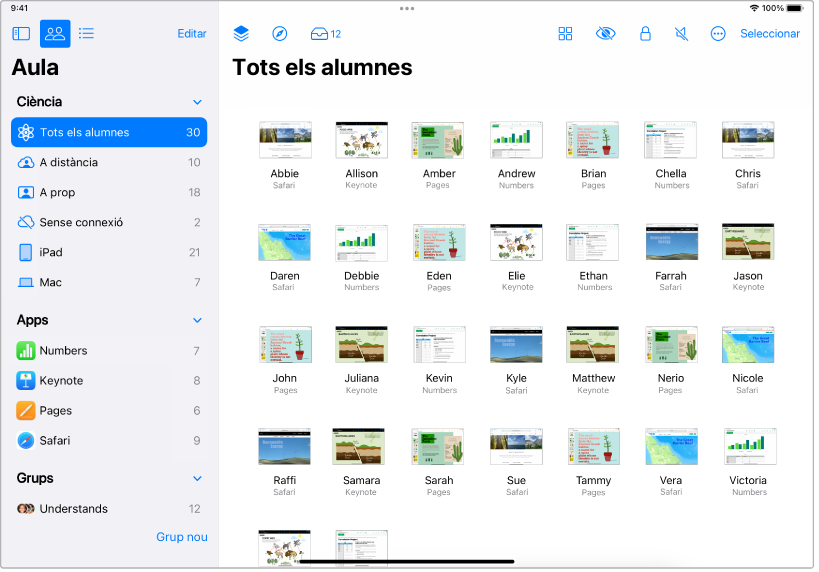Open the inbox tray showing 12
Viewport: 819px width, 572px height.
[325, 34]
